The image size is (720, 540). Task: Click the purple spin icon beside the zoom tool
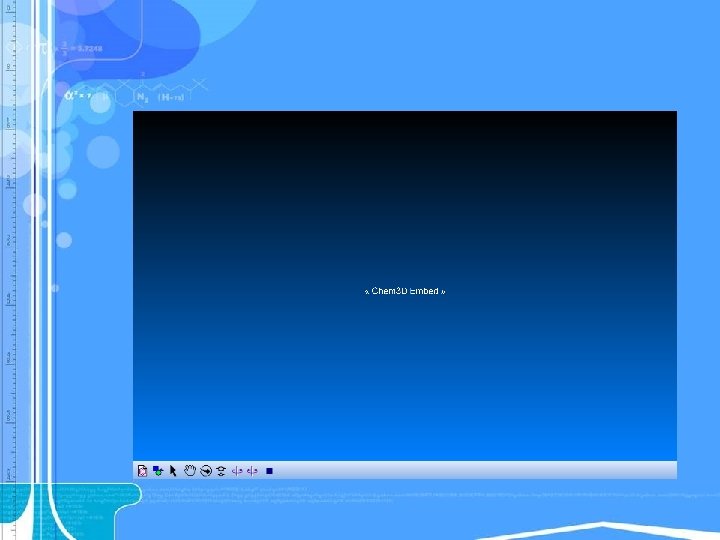click(x=237, y=471)
